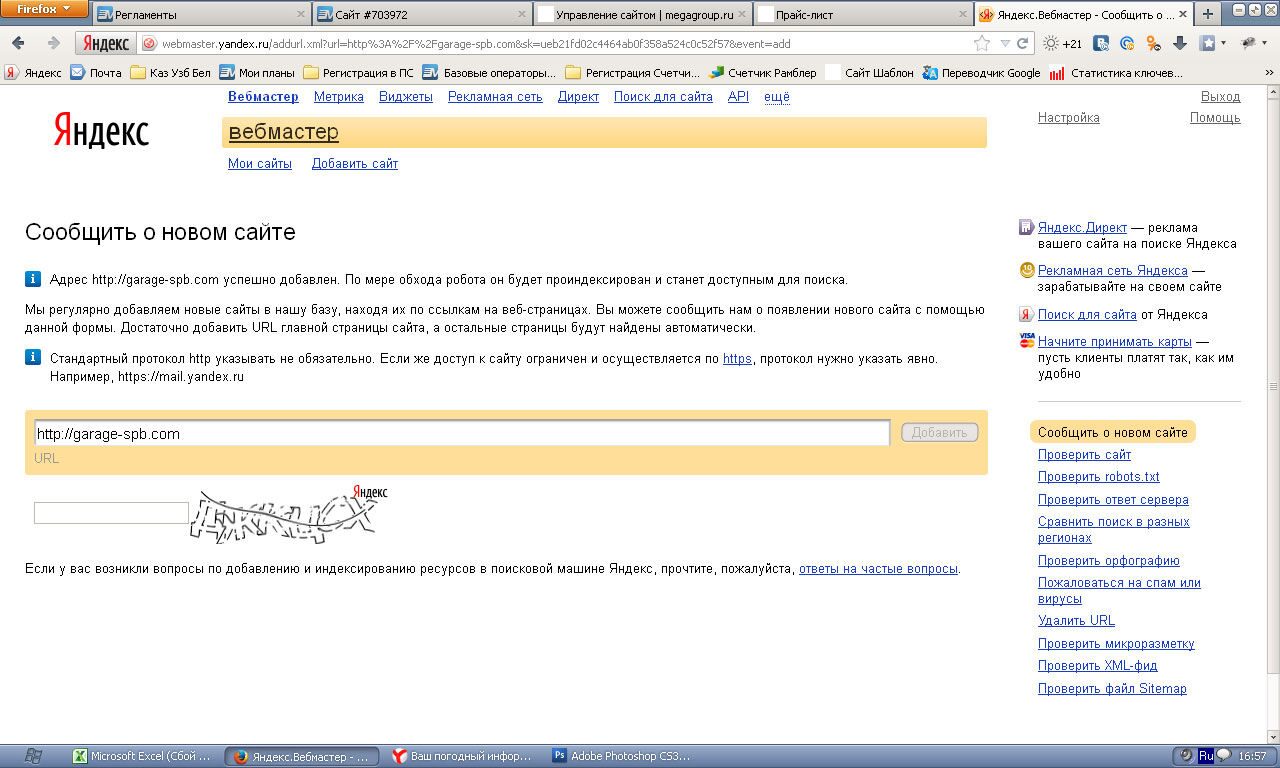Screen dimensions: 1280x768
Task: Click the browser Forward arrow
Action: point(53,43)
